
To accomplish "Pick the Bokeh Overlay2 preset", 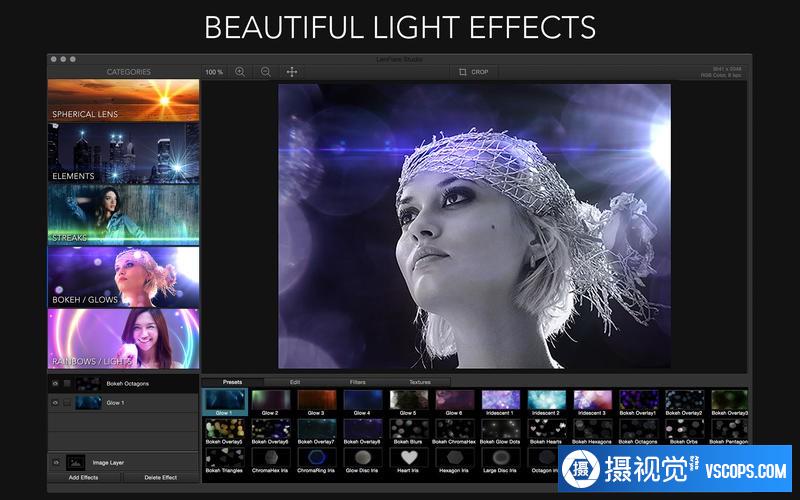I will (x=684, y=402).
